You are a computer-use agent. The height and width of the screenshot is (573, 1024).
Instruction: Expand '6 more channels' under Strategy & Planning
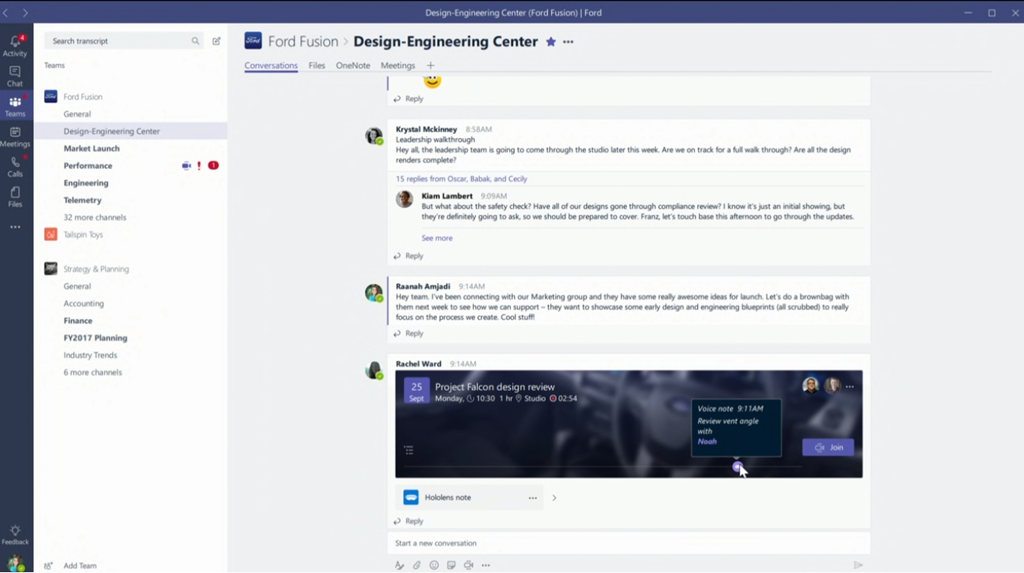click(93, 372)
